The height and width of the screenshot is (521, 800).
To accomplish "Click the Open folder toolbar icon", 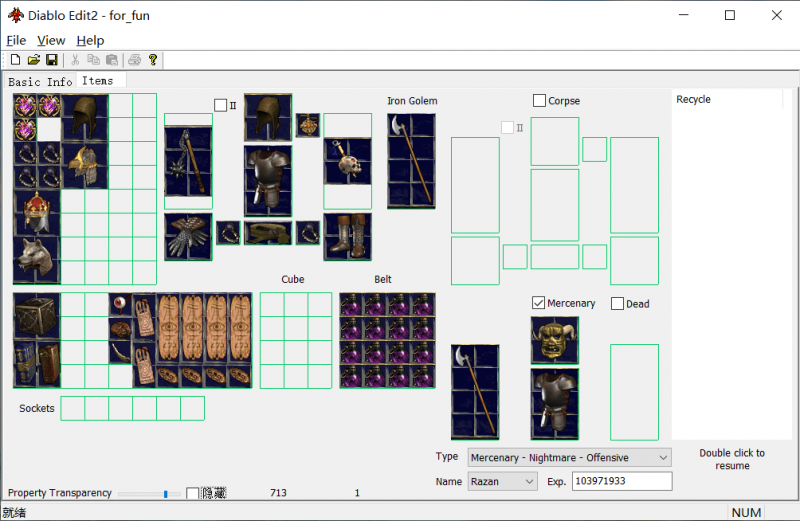I will coord(34,60).
